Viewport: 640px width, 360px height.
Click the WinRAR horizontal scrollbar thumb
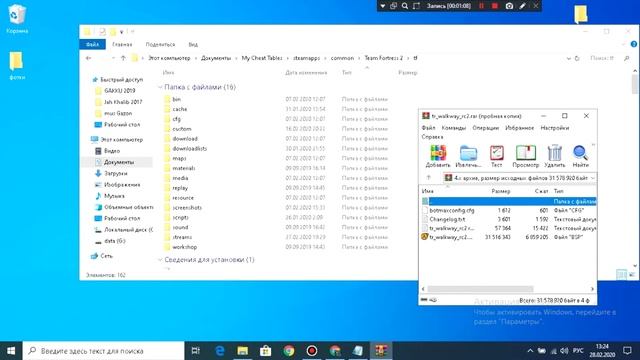click(480, 289)
